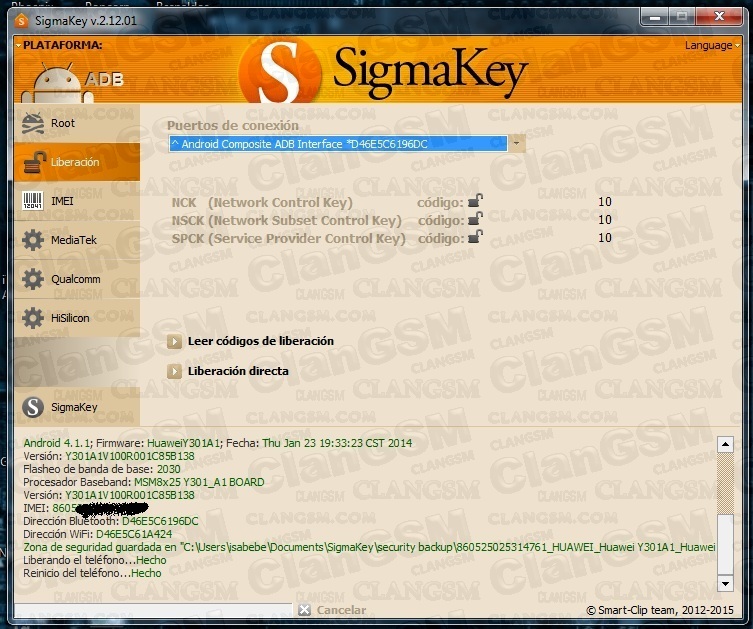Viewport: 753px width, 629px height.
Task: Click the Liberación directa button
Action: (228, 371)
